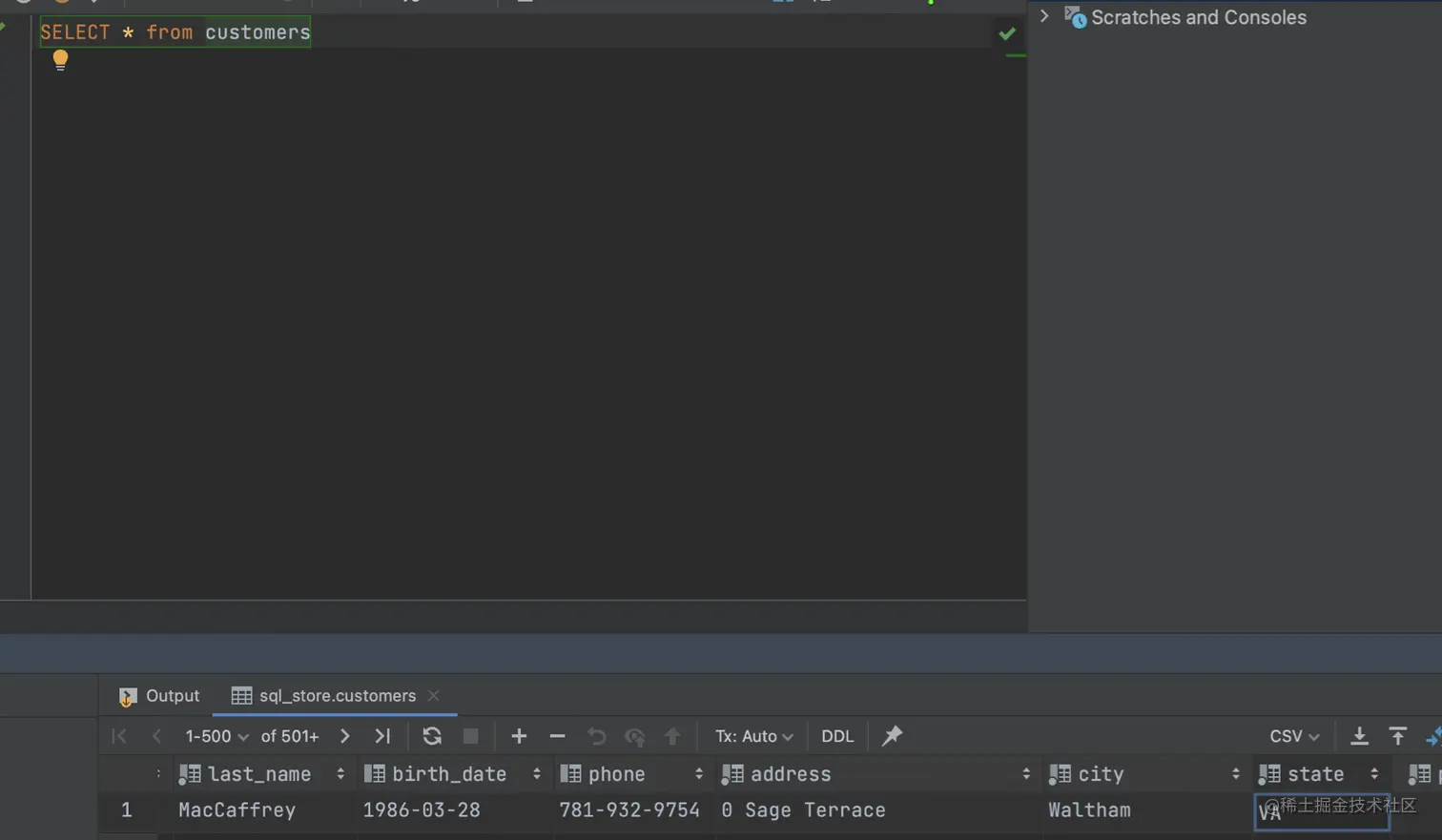Select the Waltham city cell
This screenshot has height=840, width=1442.
1089,810
